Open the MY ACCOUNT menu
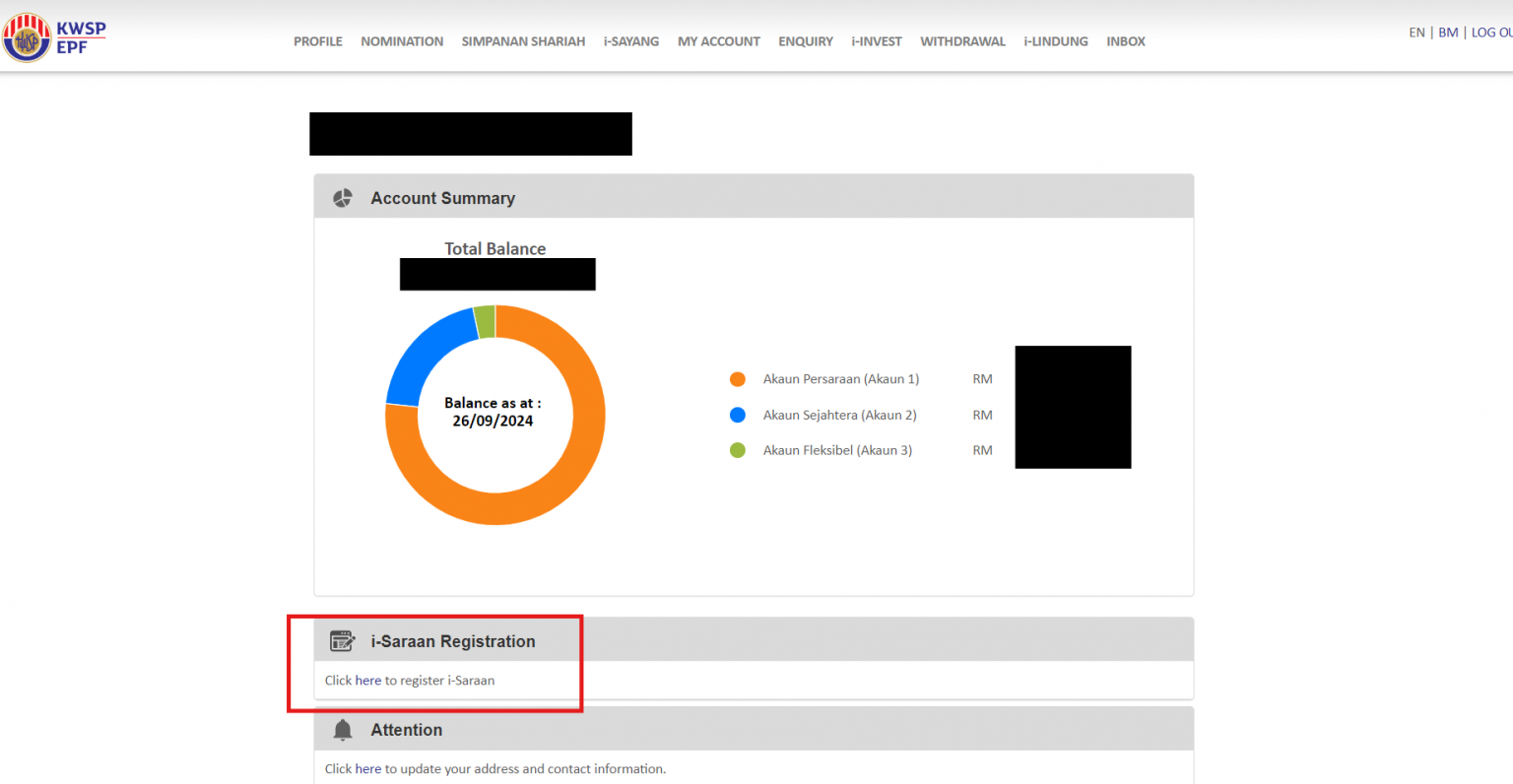Viewport: 1513px width, 784px height. [718, 41]
